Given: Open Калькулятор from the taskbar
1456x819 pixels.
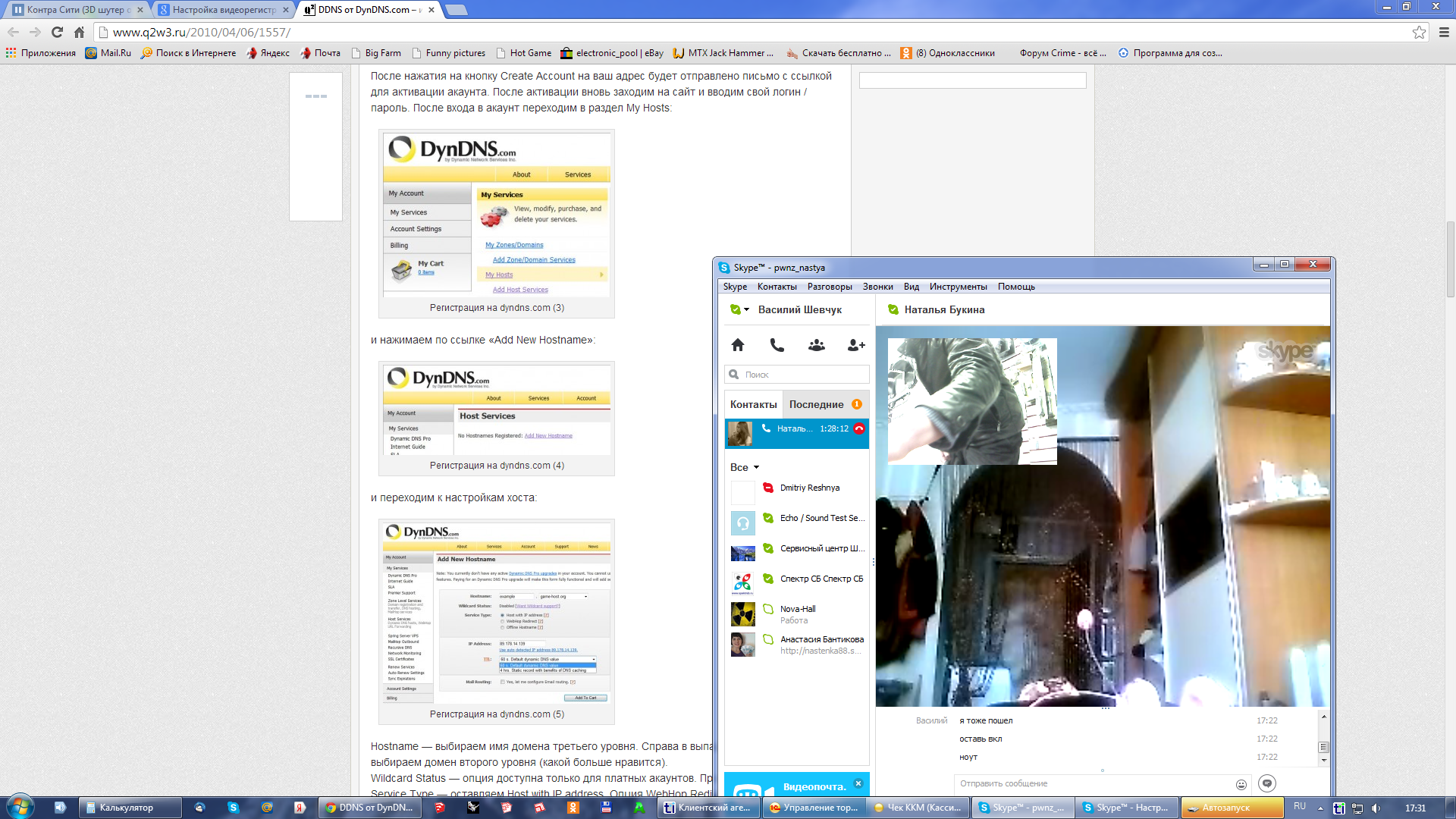Looking at the screenshot, I should tap(129, 808).
